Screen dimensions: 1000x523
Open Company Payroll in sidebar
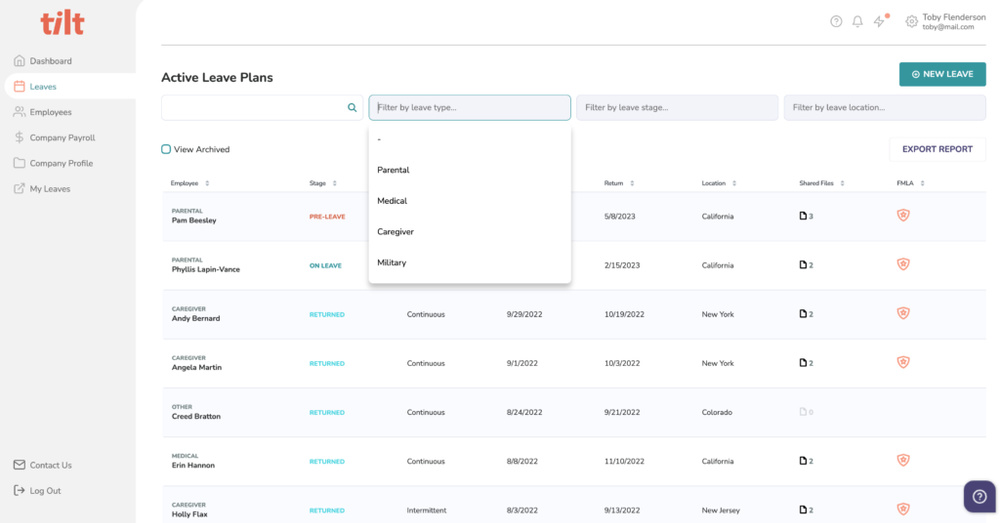point(54,138)
